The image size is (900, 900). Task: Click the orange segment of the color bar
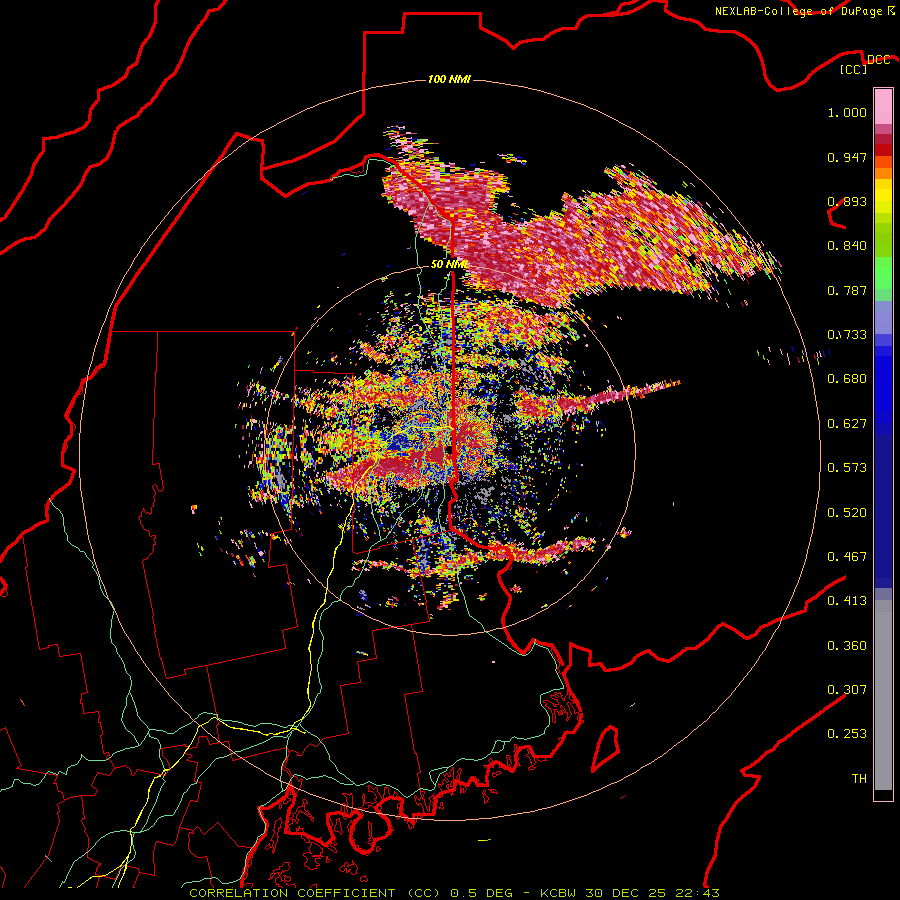click(883, 173)
